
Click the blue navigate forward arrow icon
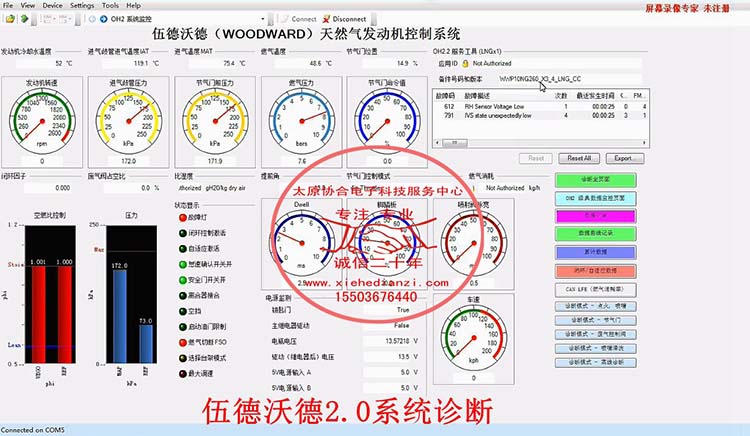click(103, 19)
